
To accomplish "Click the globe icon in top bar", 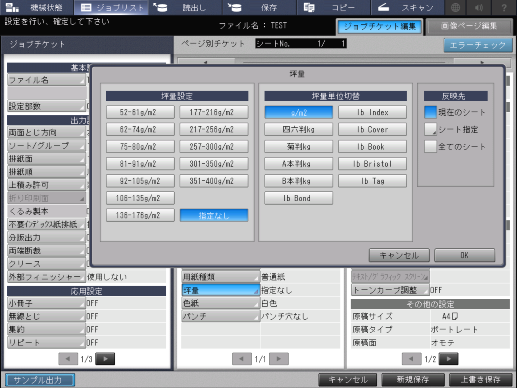I will tap(456, 7).
